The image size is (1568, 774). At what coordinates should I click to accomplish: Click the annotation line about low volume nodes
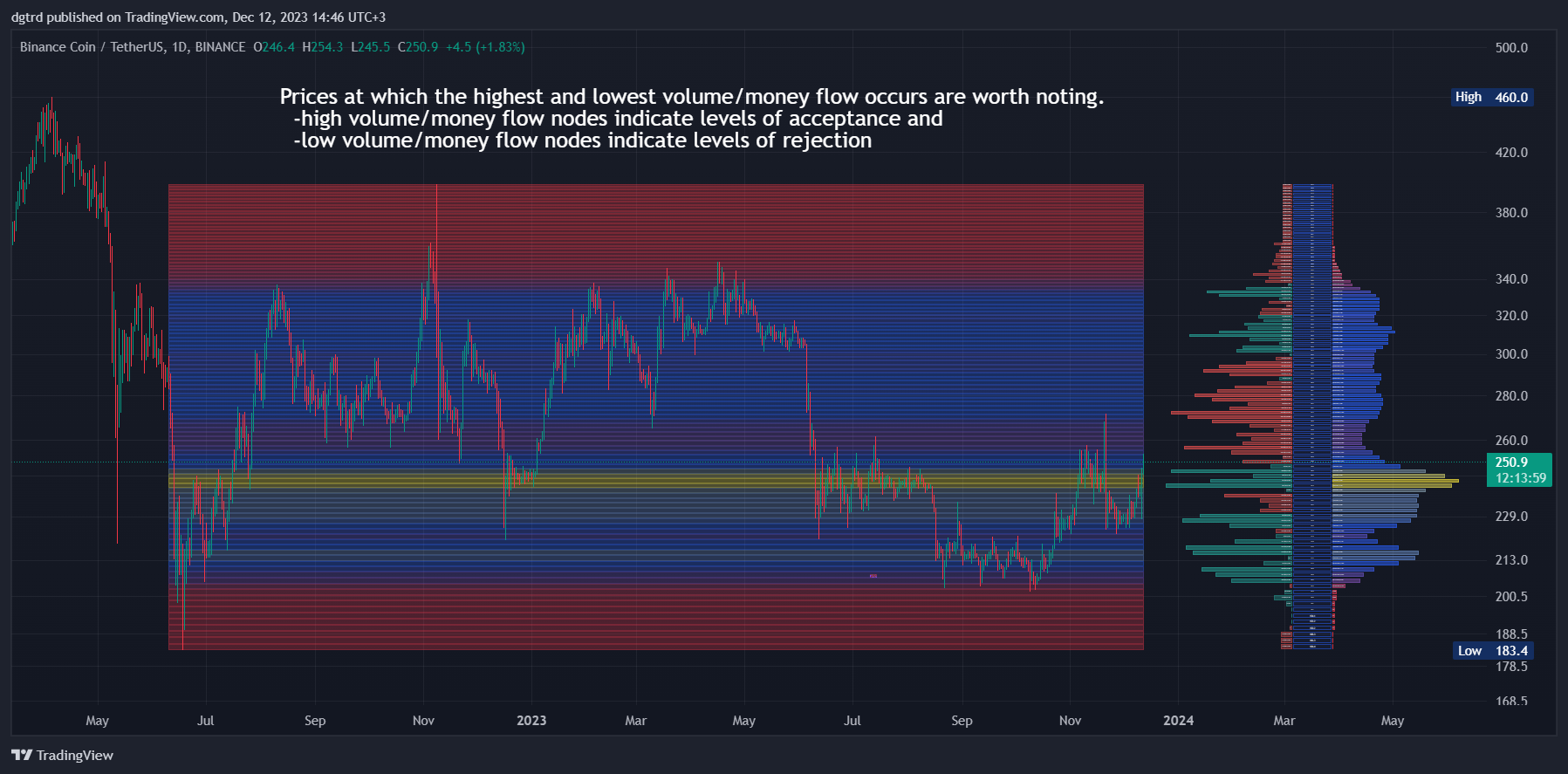point(583,140)
